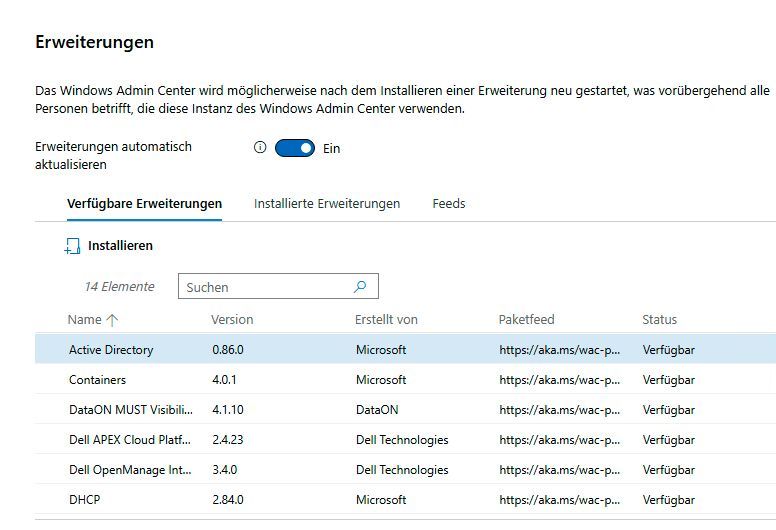Click the magnifier search icon
Image resolution: width=776 pixels, height=530 pixels.
coord(360,287)
